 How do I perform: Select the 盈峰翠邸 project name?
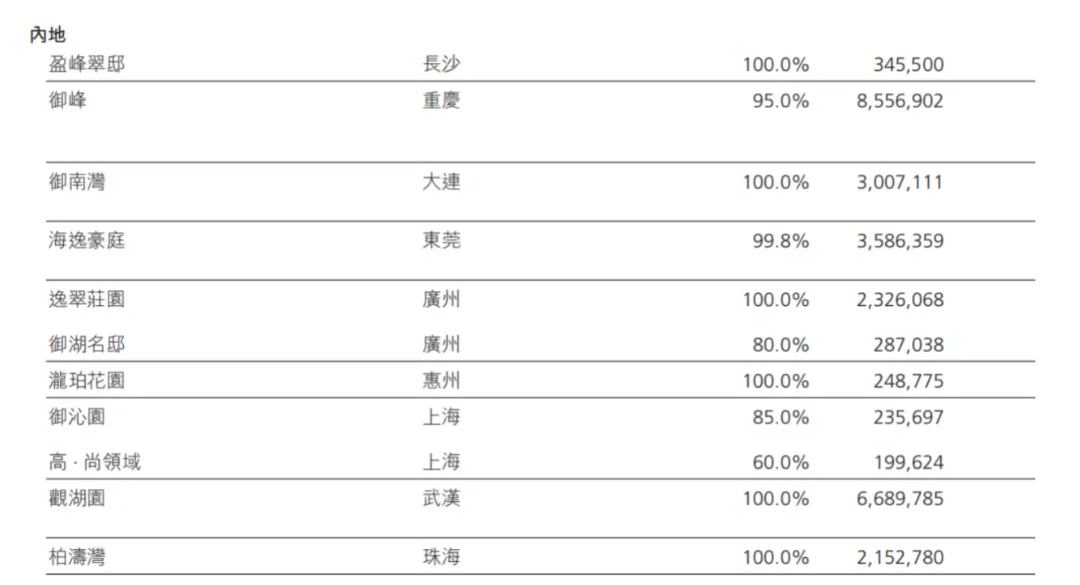point(87,65)
